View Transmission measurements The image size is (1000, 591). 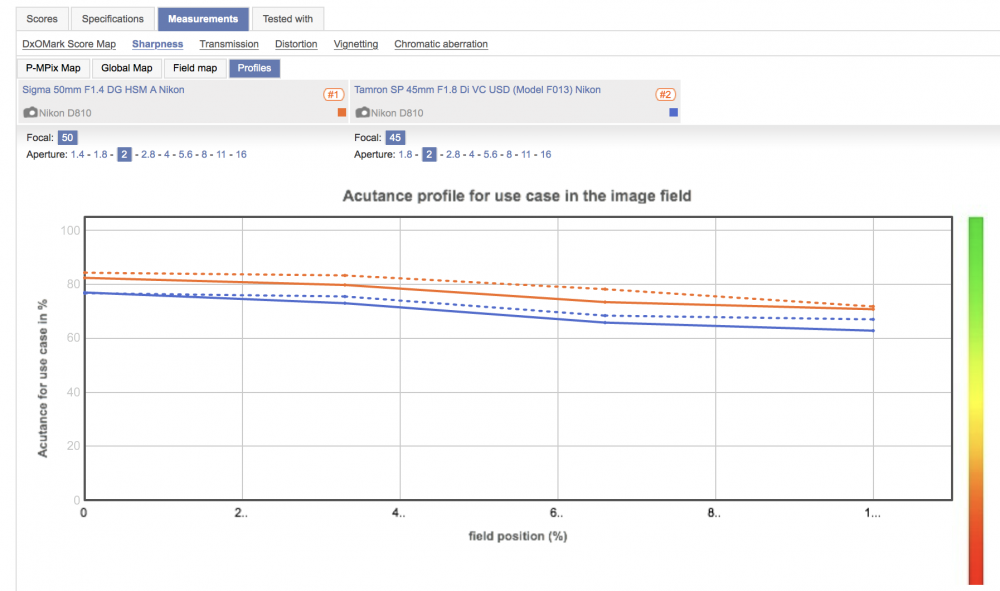229,44
